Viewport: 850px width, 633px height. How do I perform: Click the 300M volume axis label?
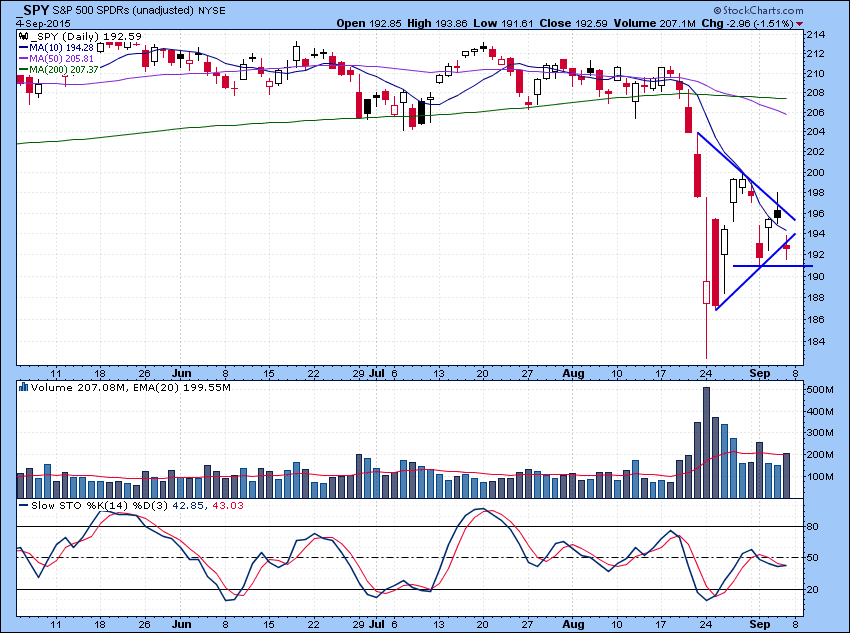(820, 432)
